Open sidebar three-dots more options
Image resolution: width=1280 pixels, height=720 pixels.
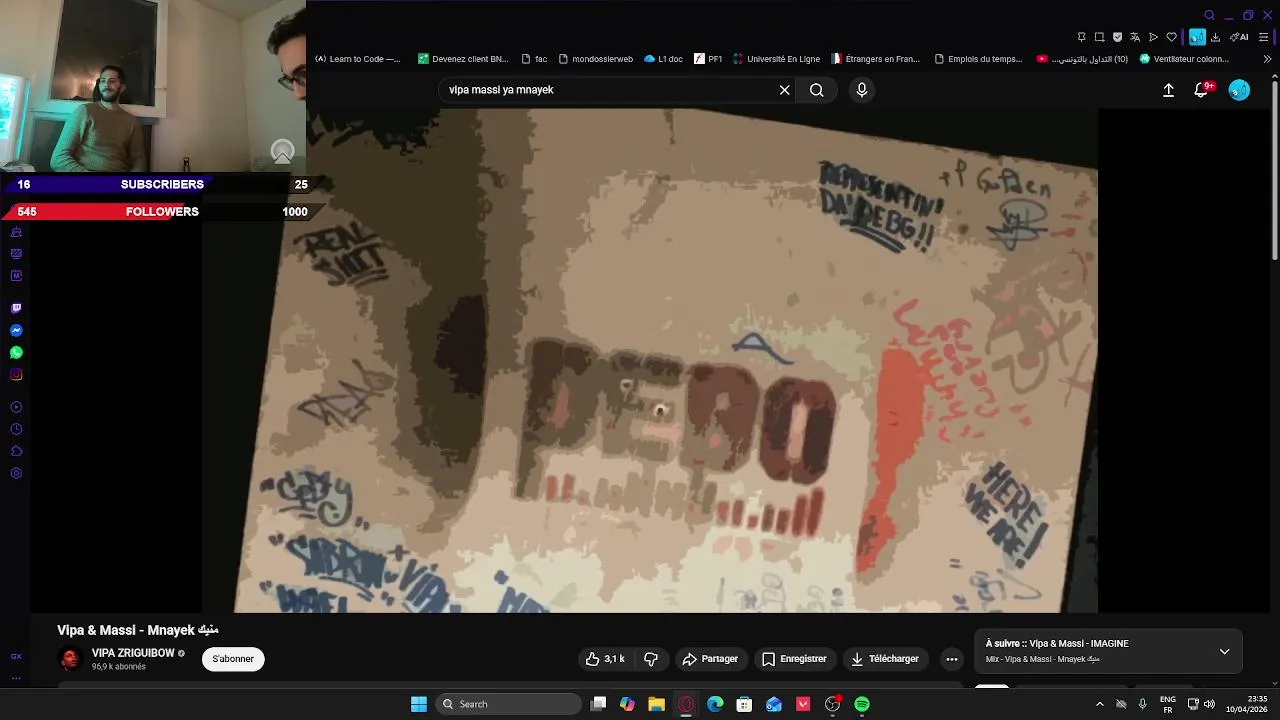tap(16, 678)
